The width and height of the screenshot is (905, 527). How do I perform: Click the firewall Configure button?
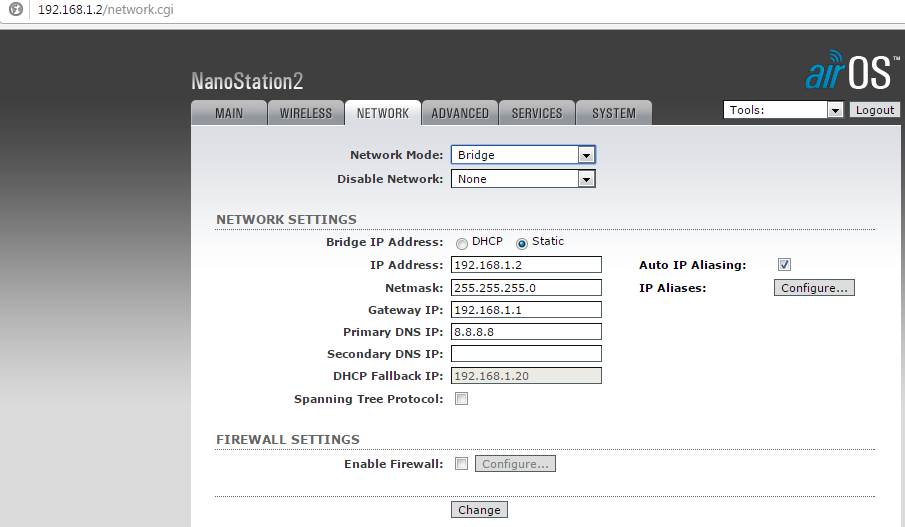pos(515,464)
